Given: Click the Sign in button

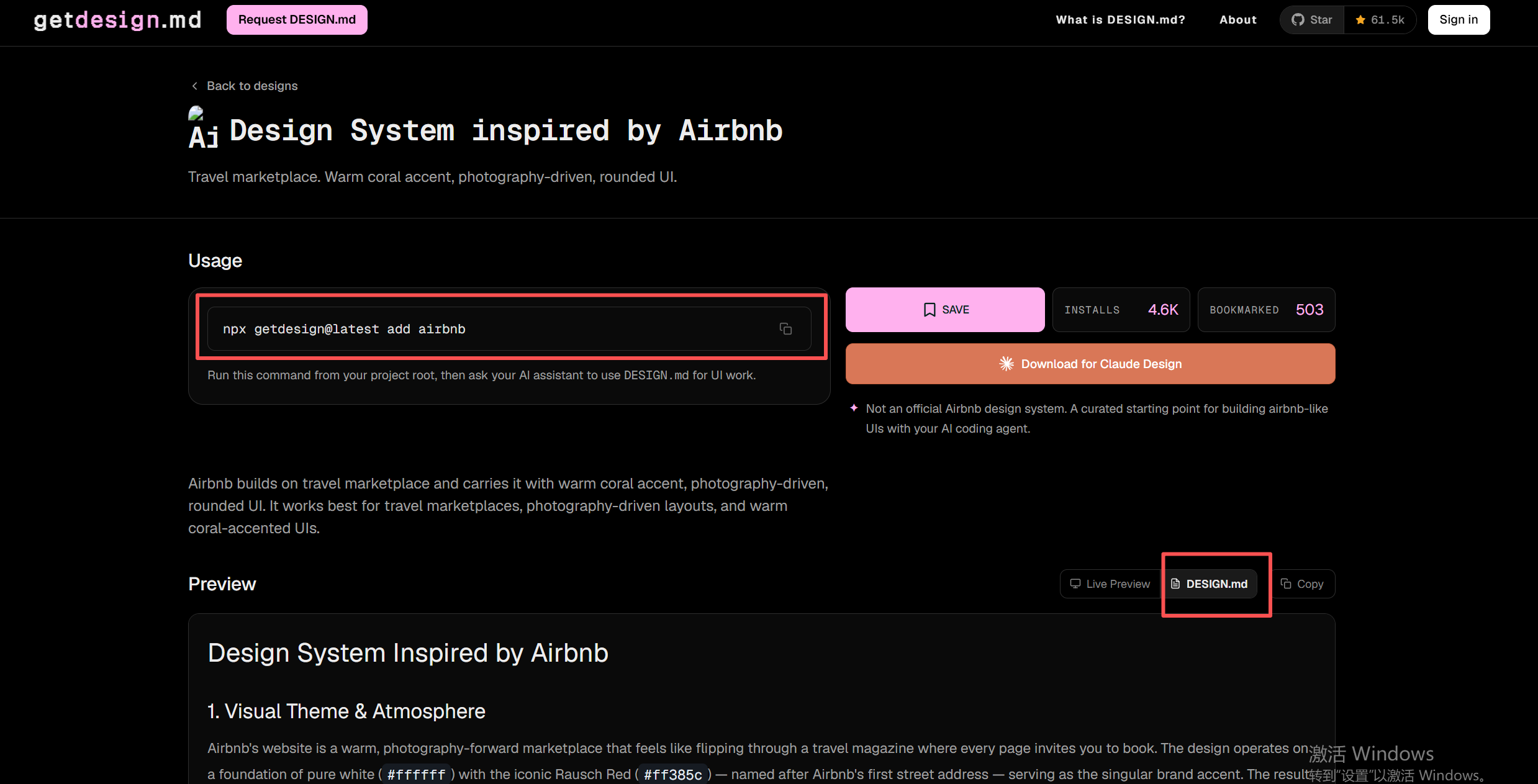Looking at the screenshot, I should click(1458, 20).
